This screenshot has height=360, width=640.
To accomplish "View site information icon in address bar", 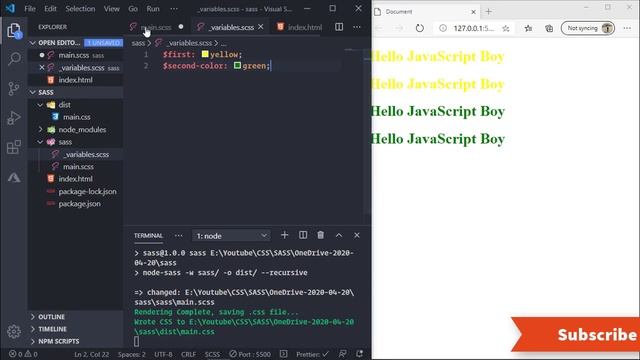I will tap(443, 28).
